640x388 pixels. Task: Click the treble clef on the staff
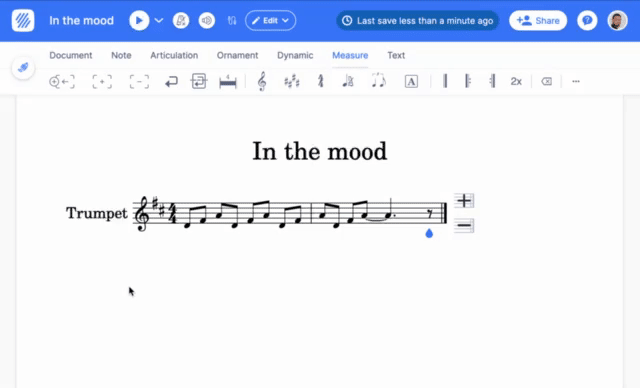142,213
